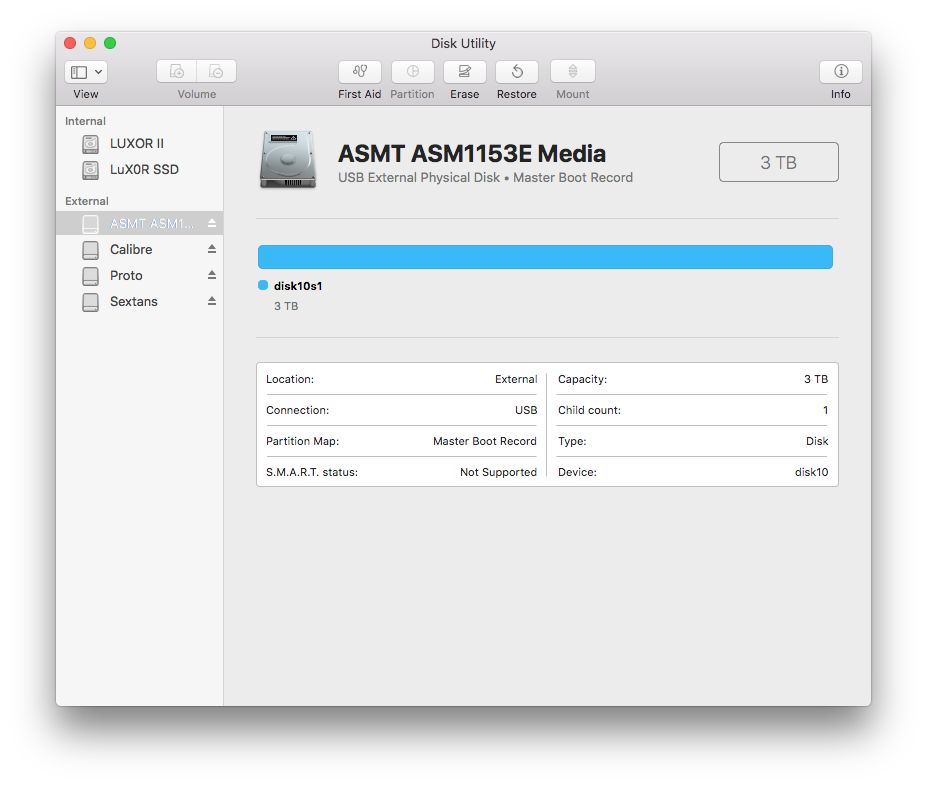Click the Type Disk value
Screen dimensions: 927x786
coord(817,441)
